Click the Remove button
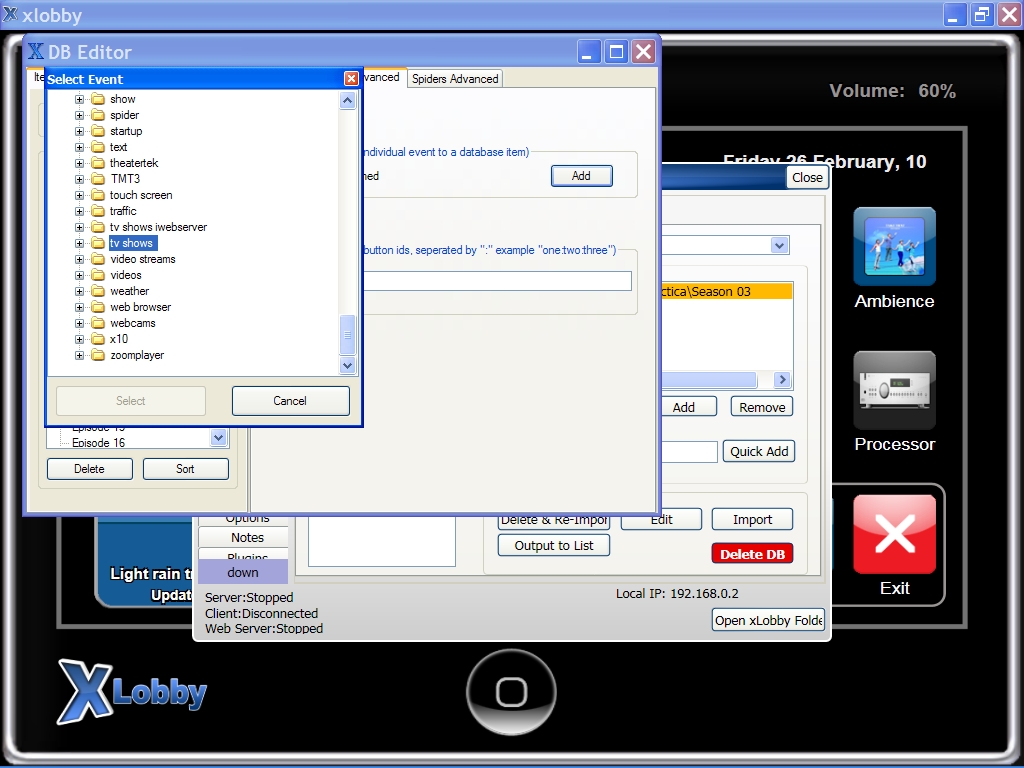The height and width of the screenshot is (768, 1024). [x=762, y=407]
